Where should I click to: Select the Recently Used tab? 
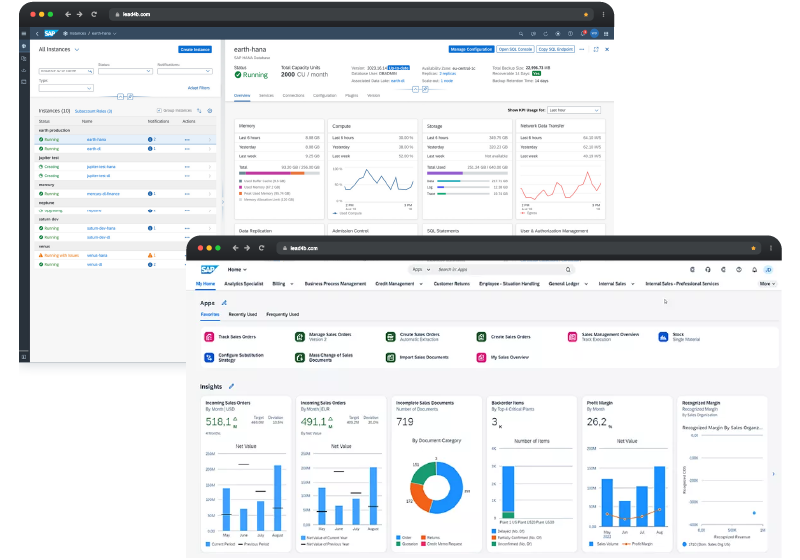[243, 314]
